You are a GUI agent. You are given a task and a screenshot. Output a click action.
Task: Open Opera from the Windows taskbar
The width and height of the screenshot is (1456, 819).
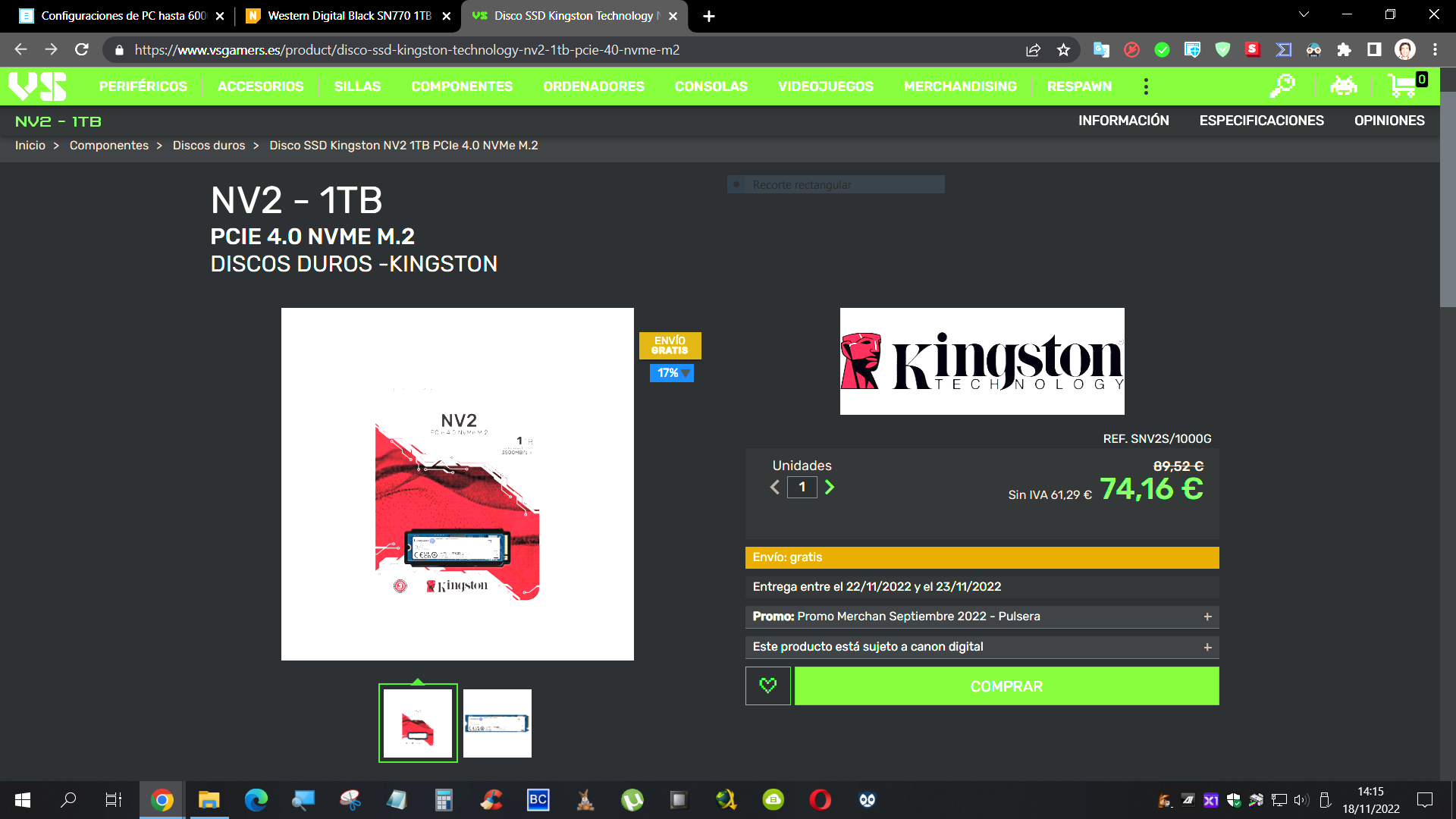pos(820,800)
